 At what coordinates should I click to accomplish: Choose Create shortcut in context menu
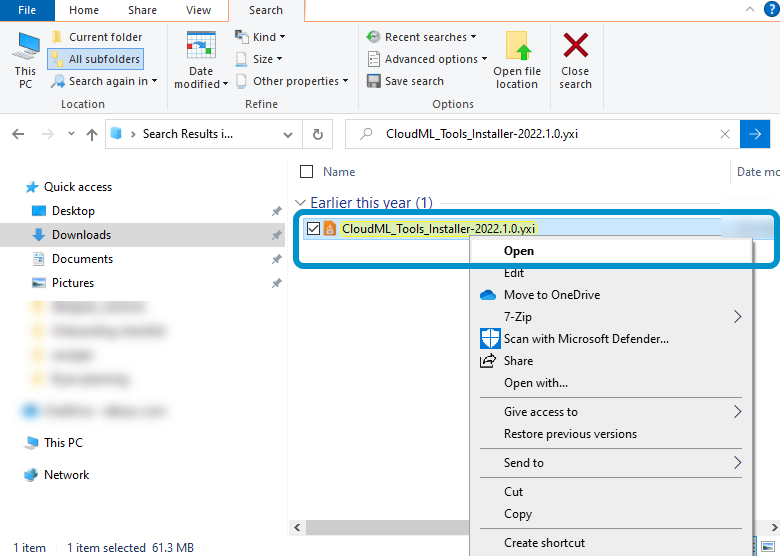(610, 543)
